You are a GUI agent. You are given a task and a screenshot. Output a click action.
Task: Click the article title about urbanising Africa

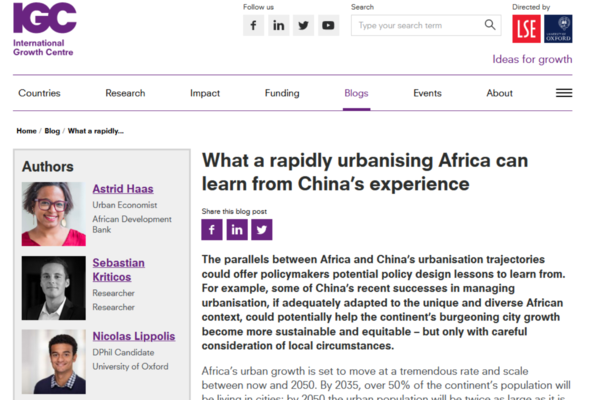click(365, 172)
